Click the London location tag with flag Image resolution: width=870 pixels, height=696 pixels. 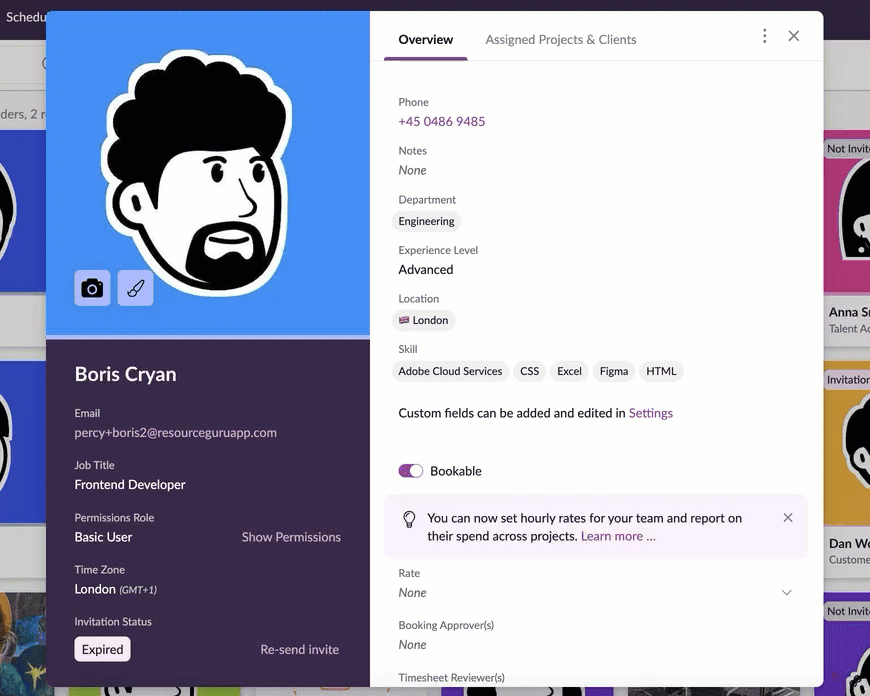point(423,320)
